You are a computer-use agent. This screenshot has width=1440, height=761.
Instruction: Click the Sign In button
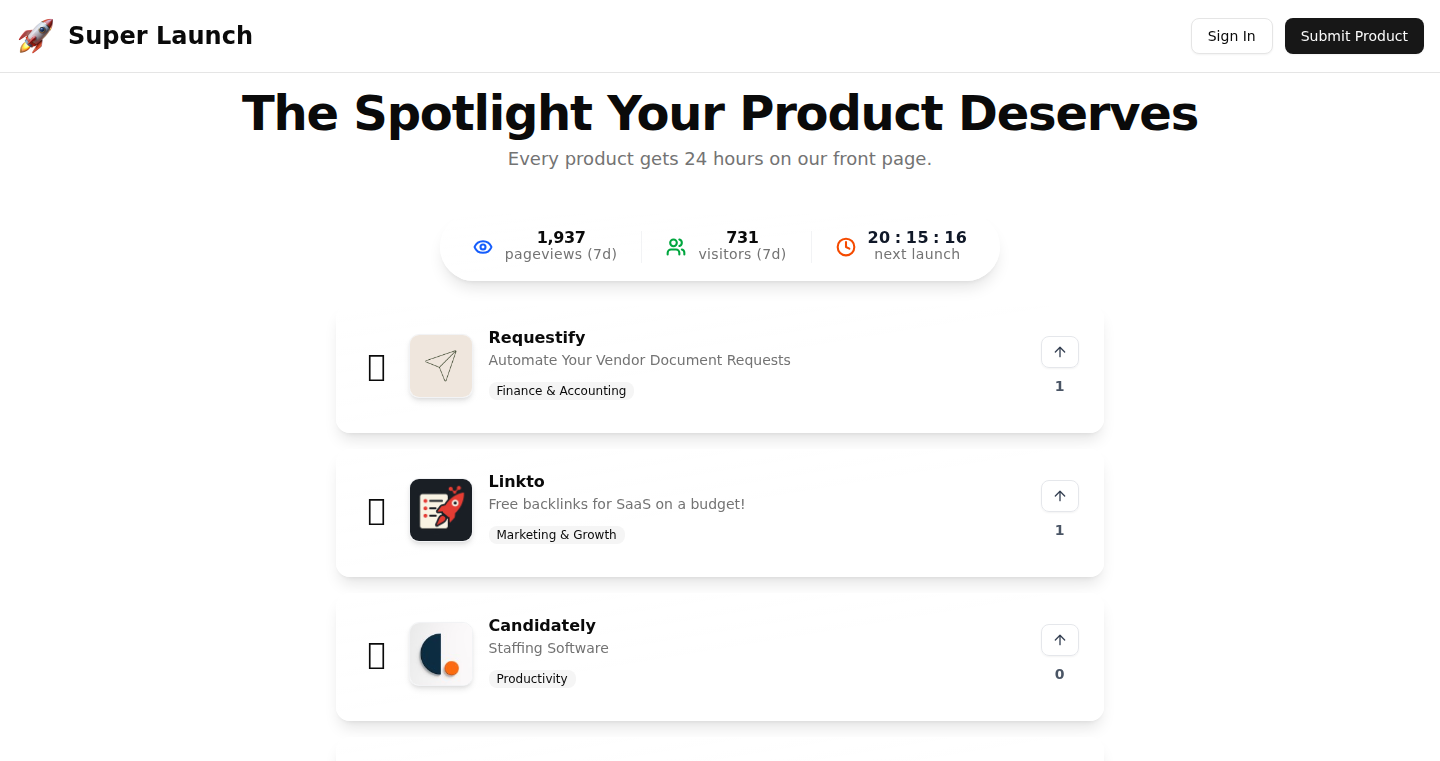pyautogui.click(x=1232, y=36)
